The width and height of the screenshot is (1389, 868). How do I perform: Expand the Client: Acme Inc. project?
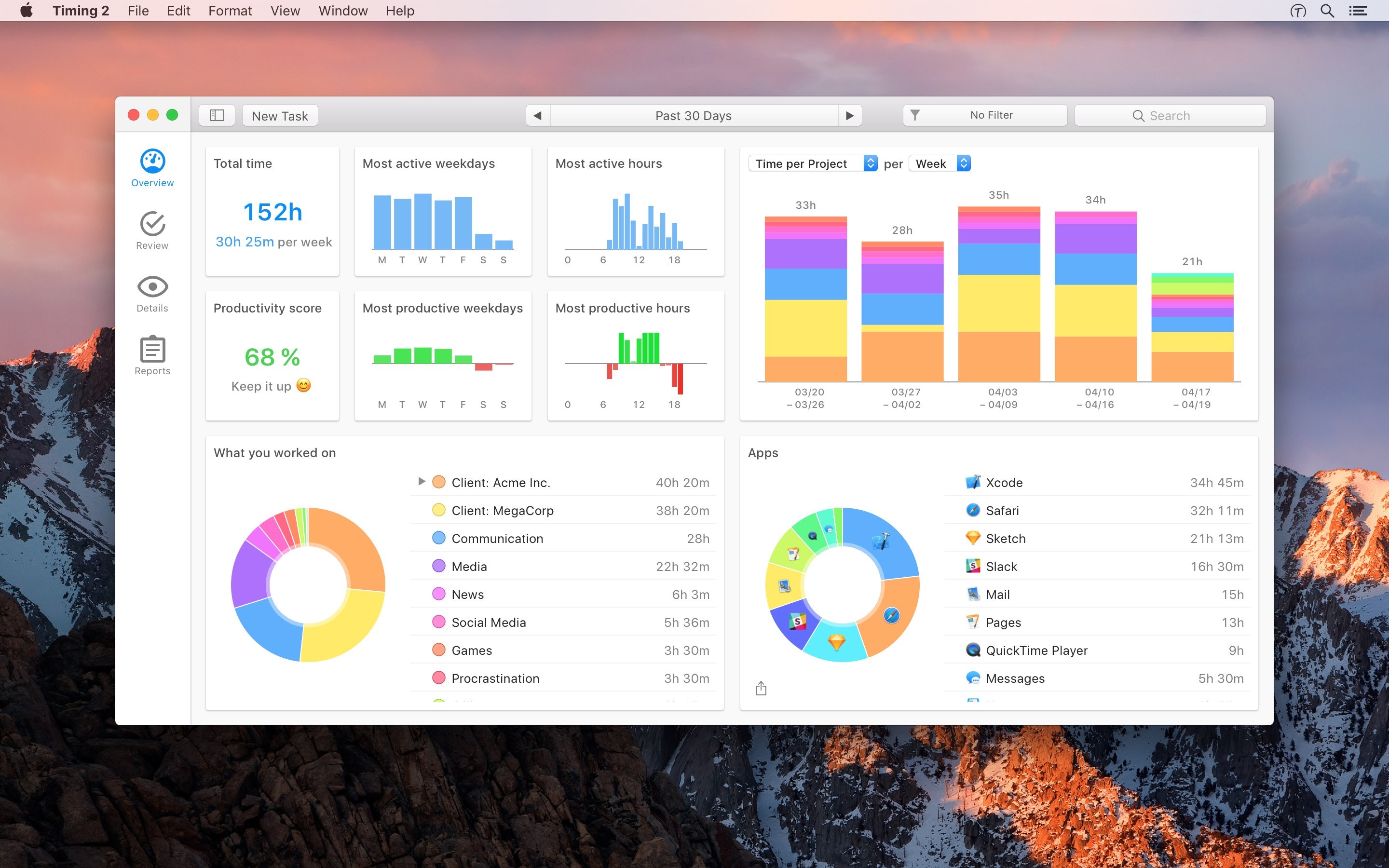pos(422,482)
